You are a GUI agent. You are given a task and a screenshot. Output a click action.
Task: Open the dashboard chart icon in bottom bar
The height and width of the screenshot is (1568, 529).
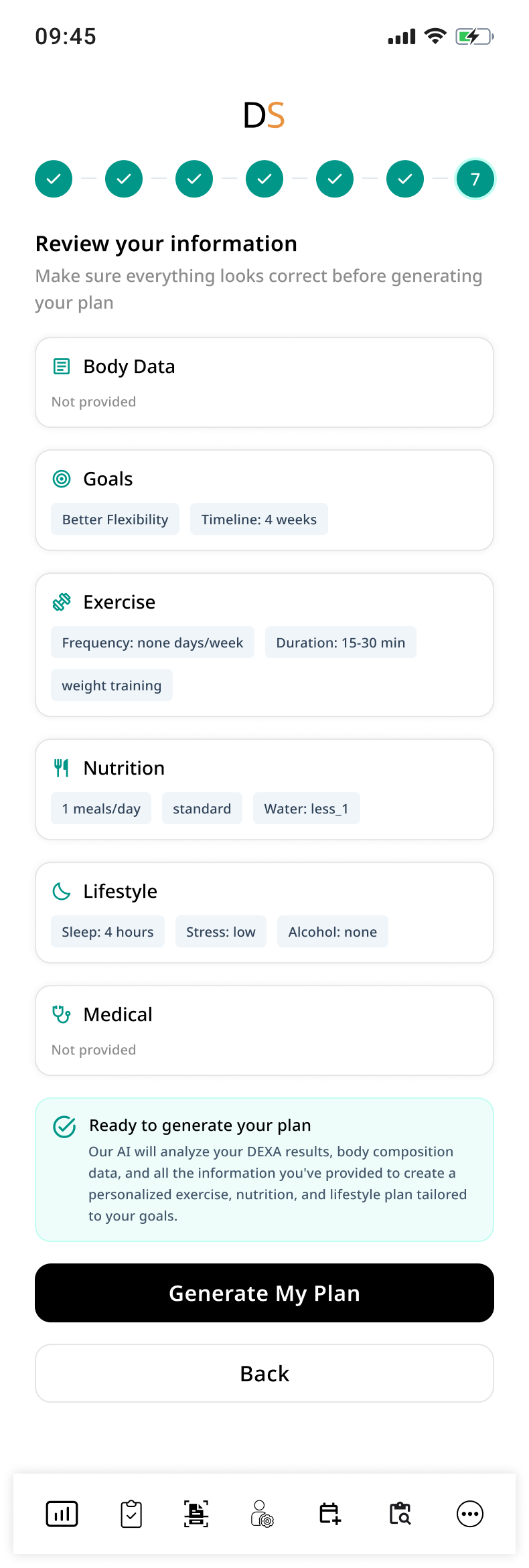pyautogui.click(x=62, y=1514)
